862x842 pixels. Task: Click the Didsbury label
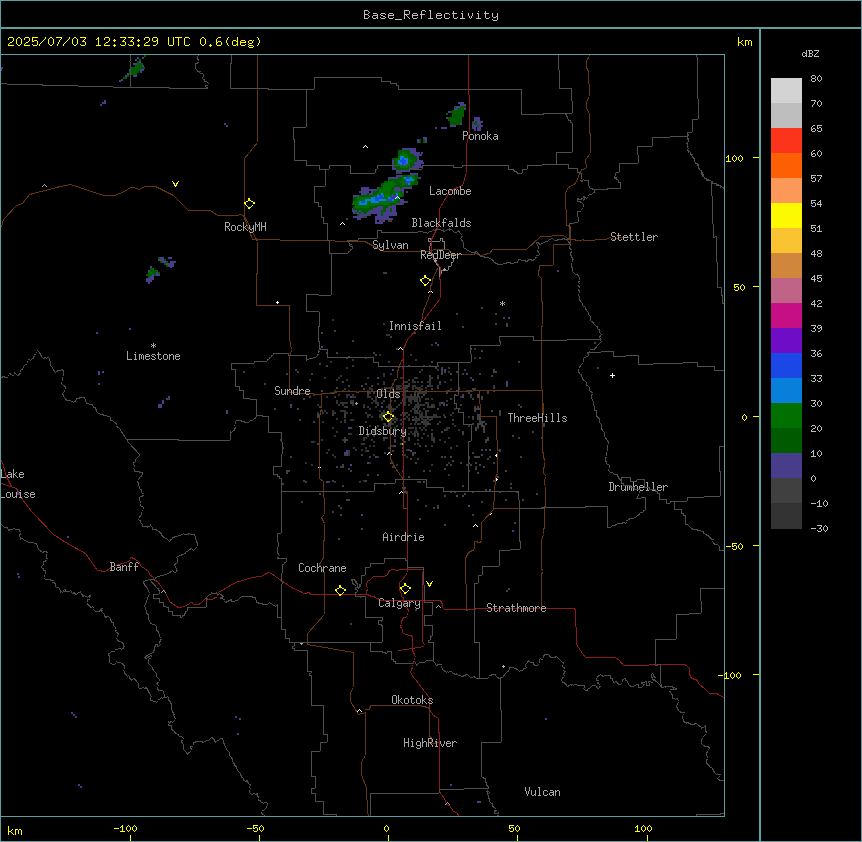click(x=383, y=431)
